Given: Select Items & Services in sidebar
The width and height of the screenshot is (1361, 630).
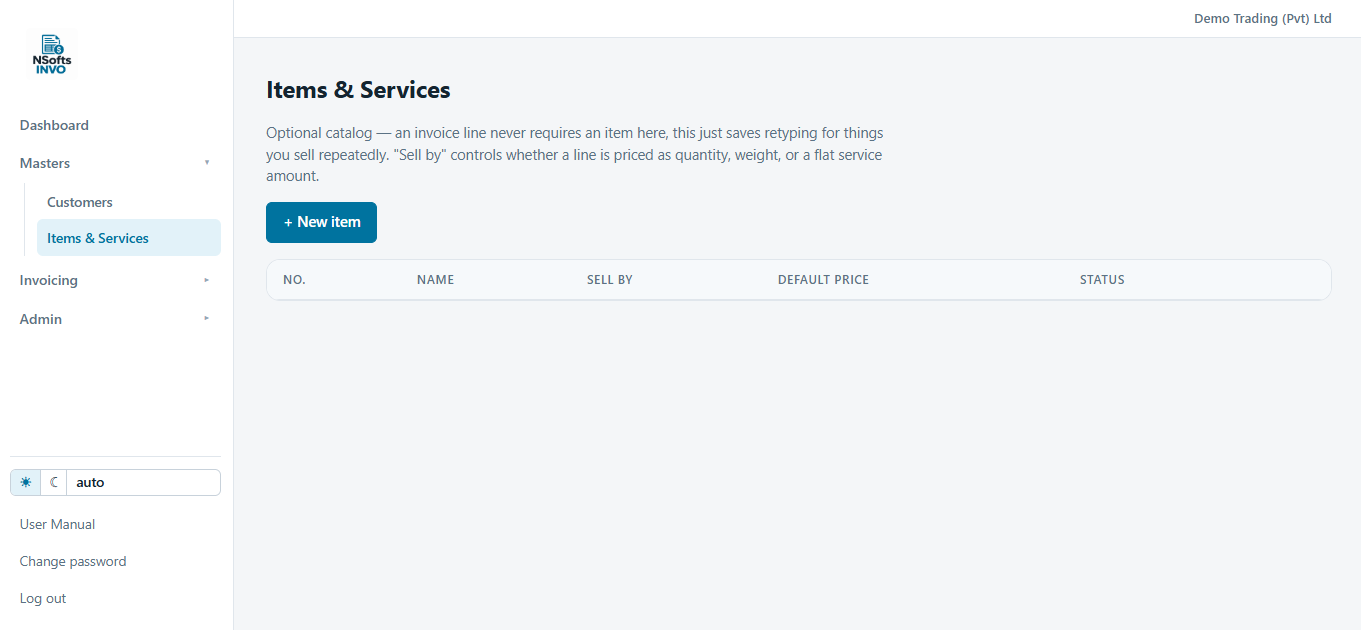Looking at the screenshot, I should tap(128, 238).
